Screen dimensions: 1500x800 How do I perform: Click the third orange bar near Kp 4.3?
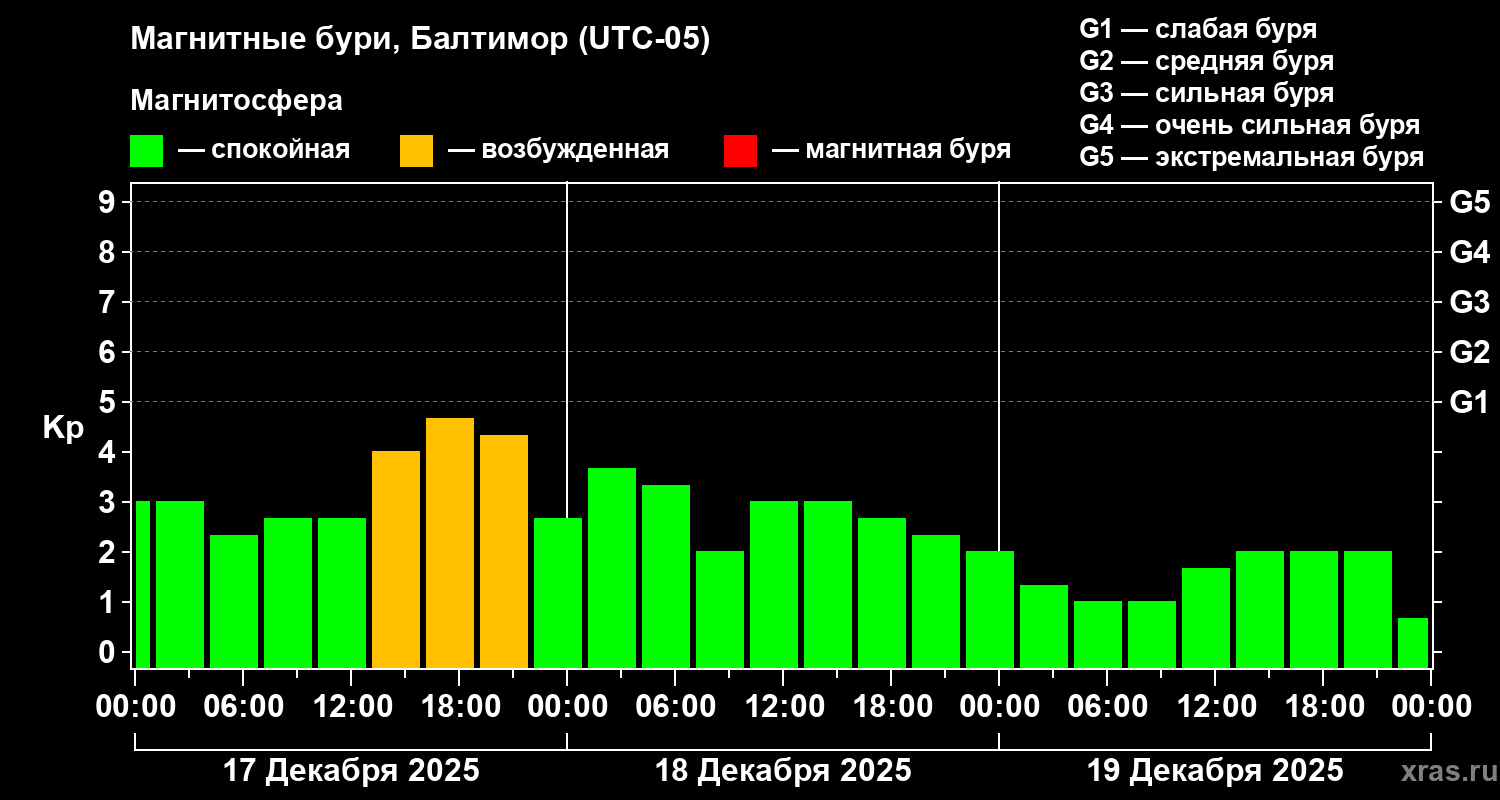(504, 551)
